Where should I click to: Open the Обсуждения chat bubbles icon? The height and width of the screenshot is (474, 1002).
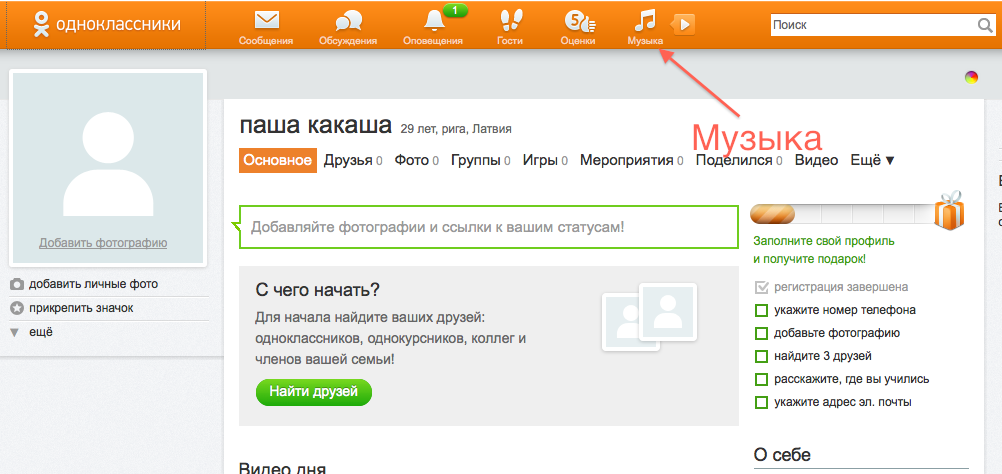click(348, 22)
